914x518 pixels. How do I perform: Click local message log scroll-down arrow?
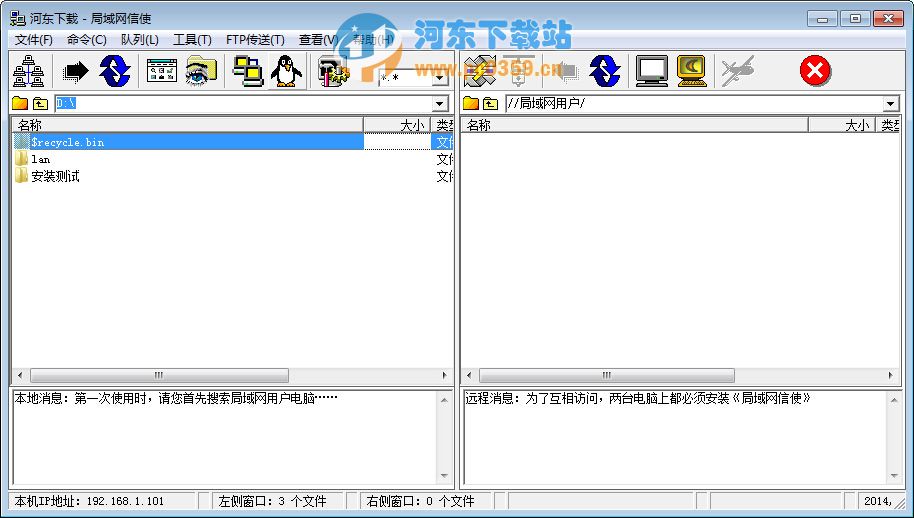click(x=444, y=476)
